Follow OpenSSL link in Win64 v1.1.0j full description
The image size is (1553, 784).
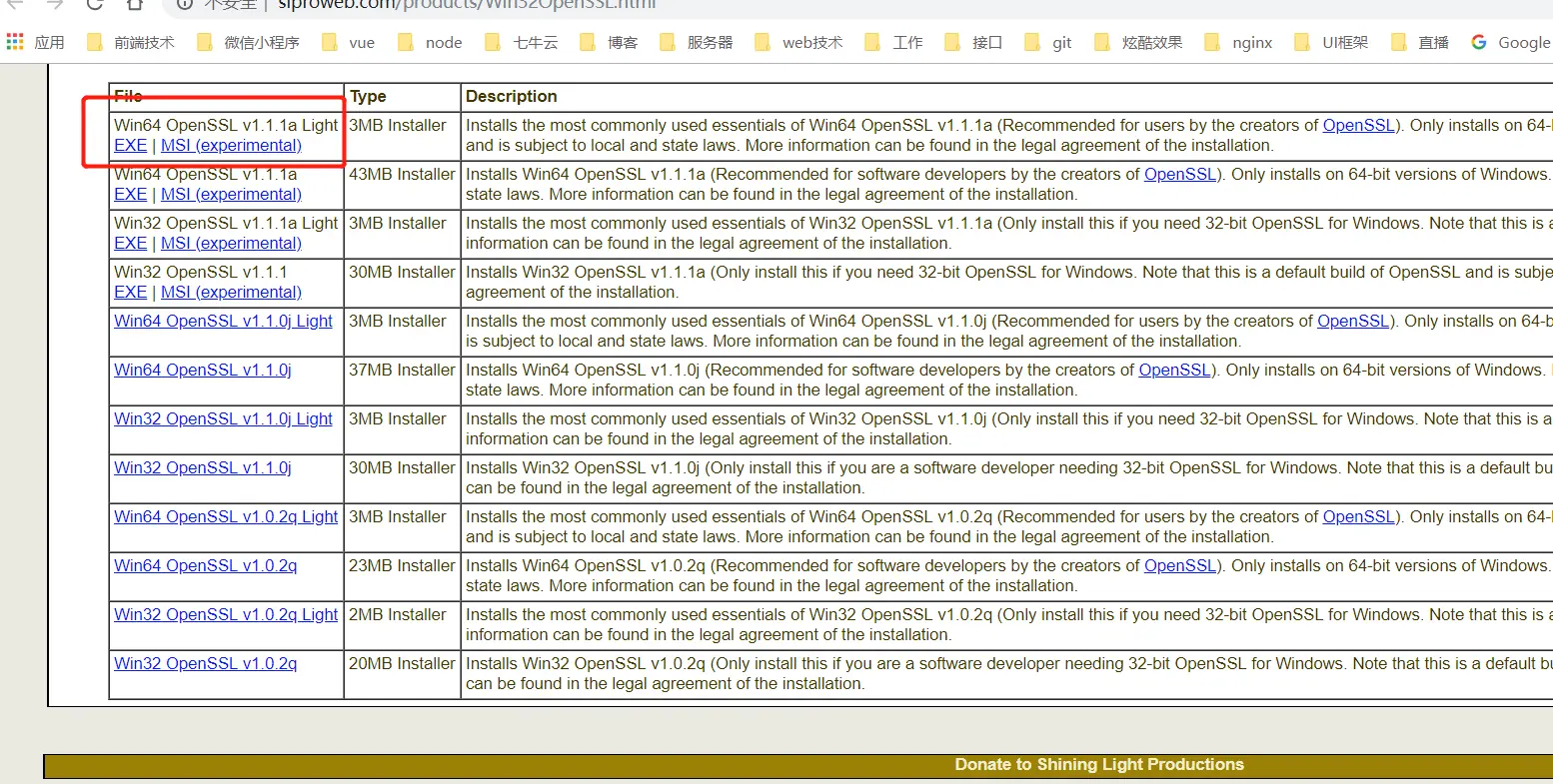(x=1175, y=370)
